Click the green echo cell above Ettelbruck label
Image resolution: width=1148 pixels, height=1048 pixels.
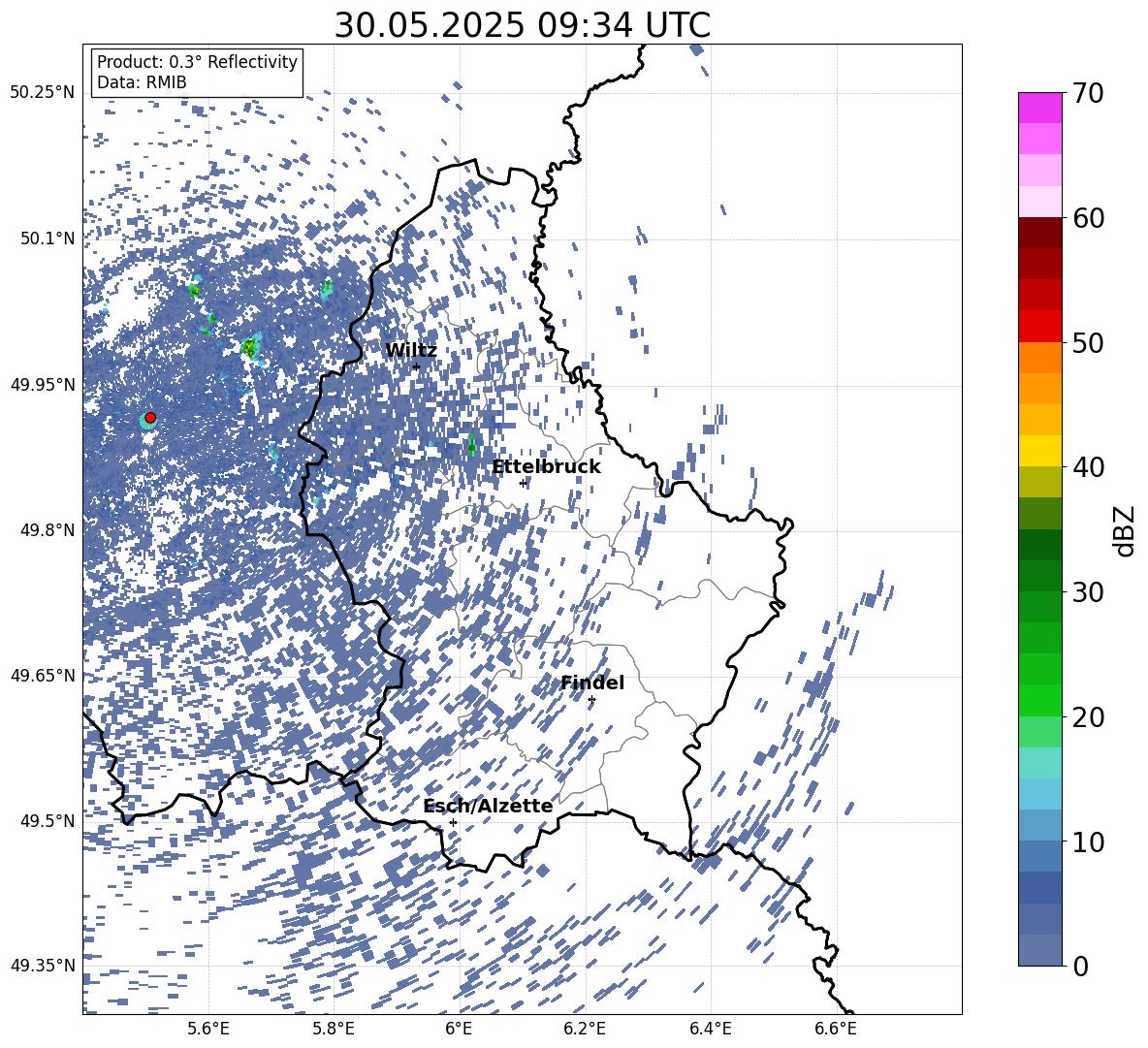click(x=471, y=444)
